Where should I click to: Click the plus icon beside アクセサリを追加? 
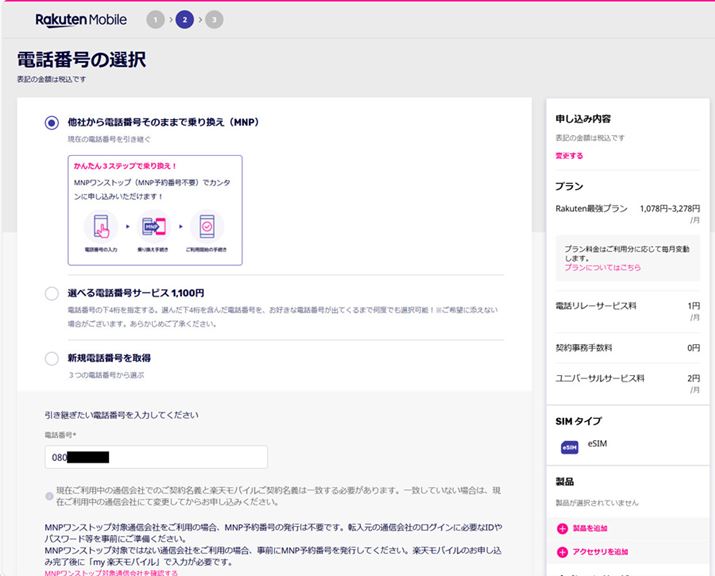tap(562, 551)
